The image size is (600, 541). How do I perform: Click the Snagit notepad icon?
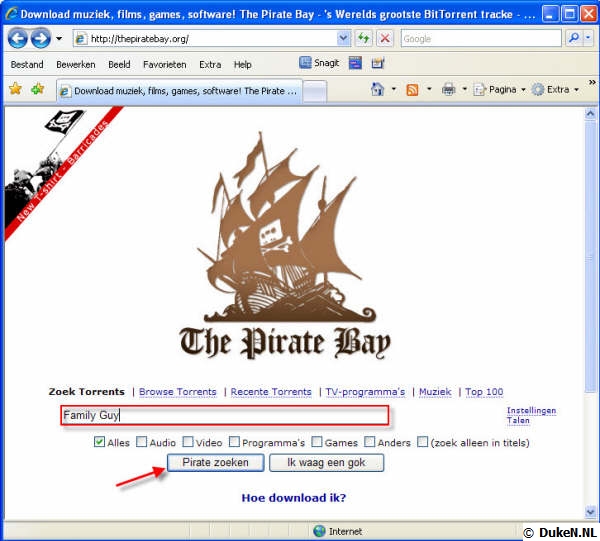click(378, 63)
